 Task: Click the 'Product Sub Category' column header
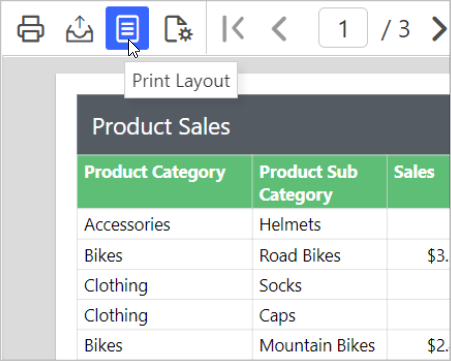[320, 182]
